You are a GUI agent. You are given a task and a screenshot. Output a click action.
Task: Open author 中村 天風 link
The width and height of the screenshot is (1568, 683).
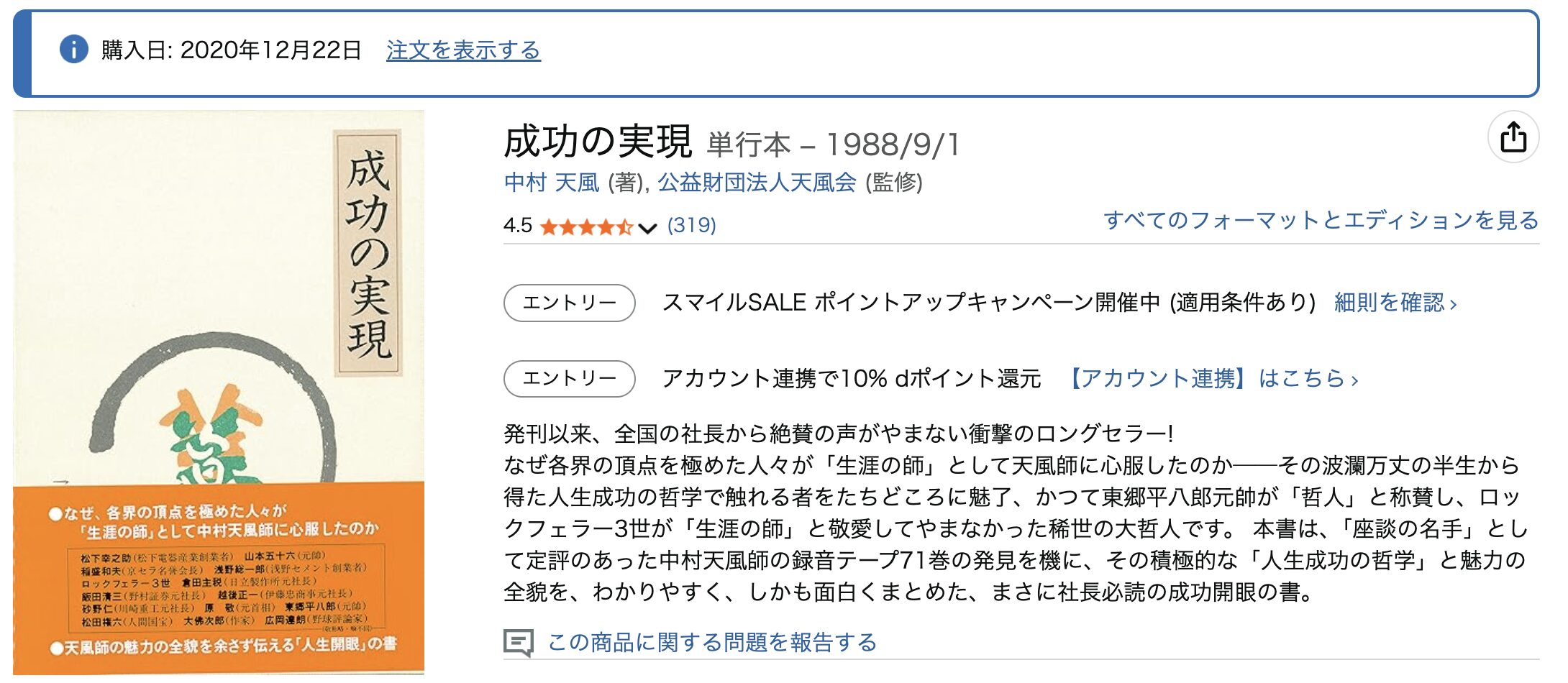(552, 183)
